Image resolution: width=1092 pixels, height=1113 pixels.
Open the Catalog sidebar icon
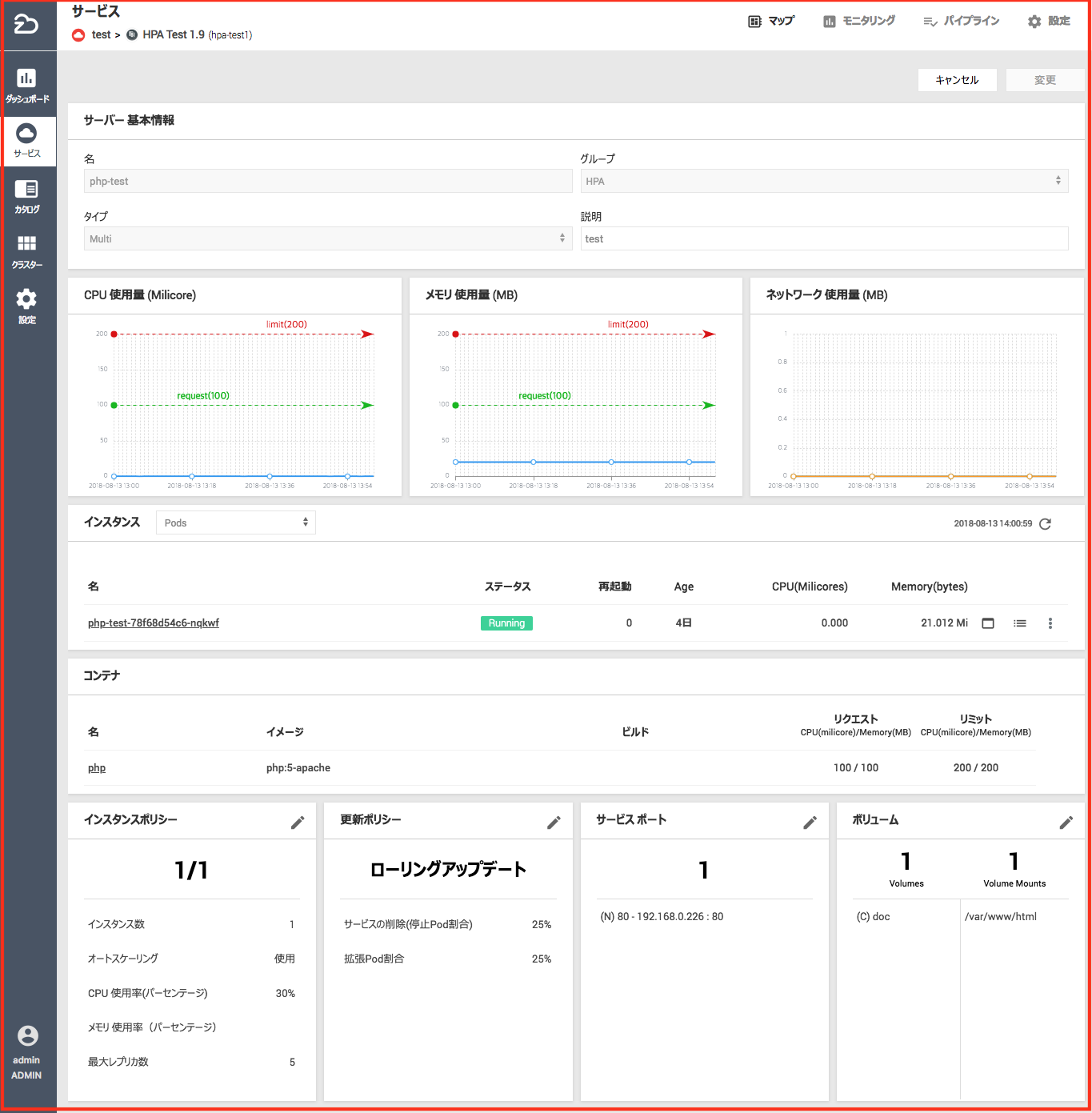[x=26, y=196]
